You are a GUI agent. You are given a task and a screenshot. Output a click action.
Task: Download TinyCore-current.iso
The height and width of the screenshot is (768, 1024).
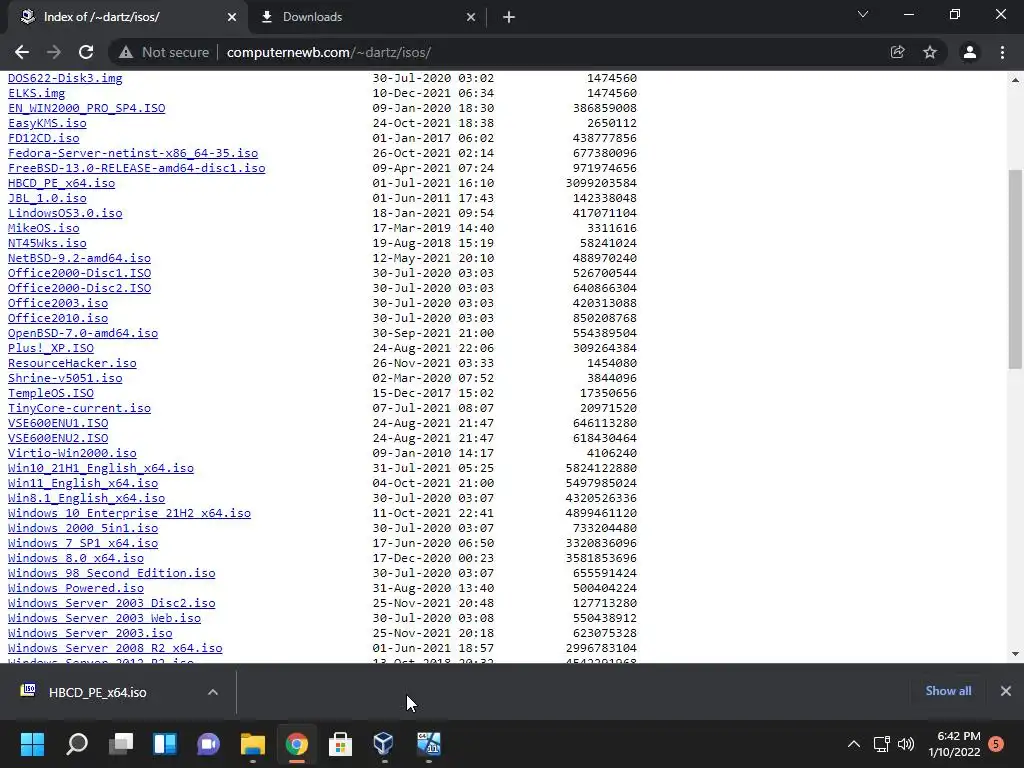[80, 409]
